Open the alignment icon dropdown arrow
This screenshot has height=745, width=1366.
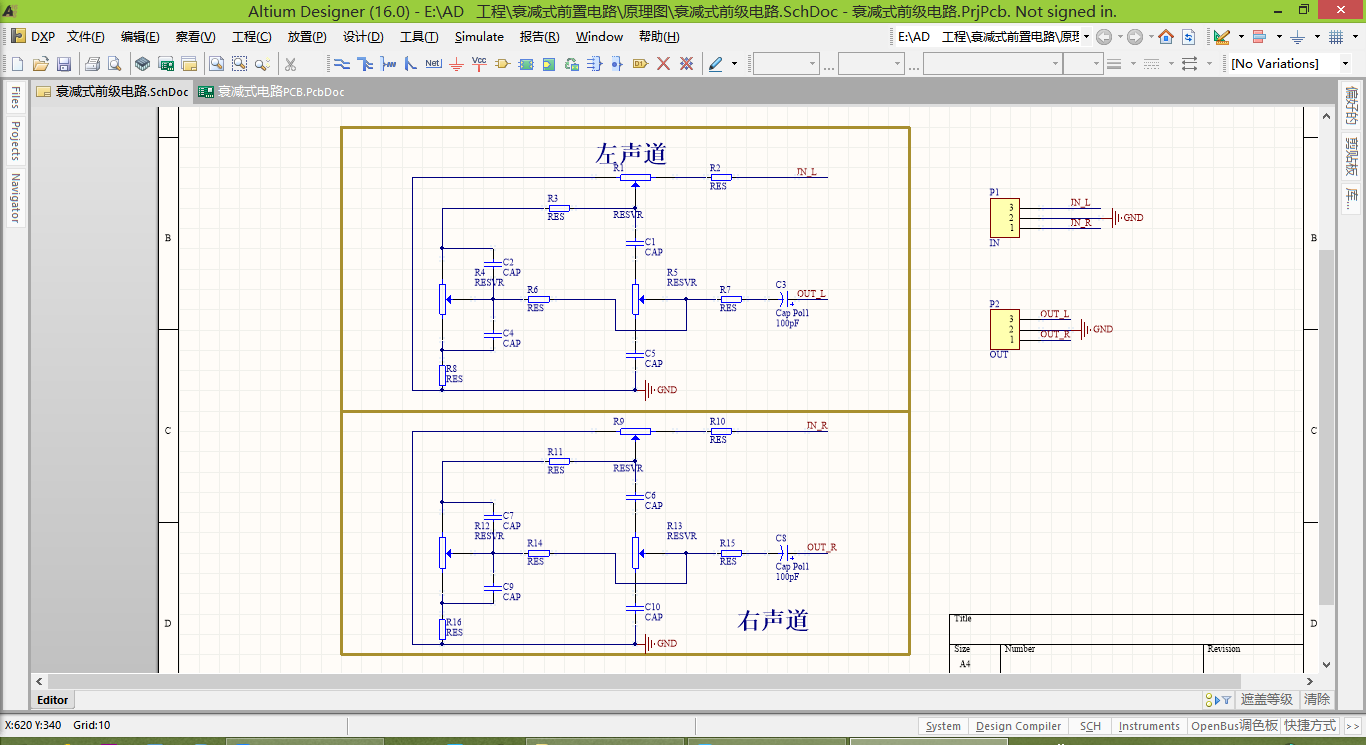1279,36
